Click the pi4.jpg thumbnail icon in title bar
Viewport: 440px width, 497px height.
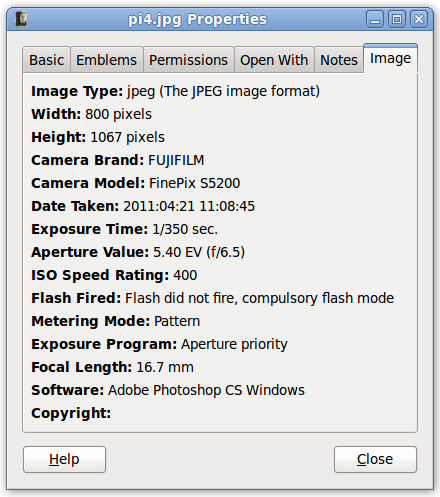click(21, 19)
